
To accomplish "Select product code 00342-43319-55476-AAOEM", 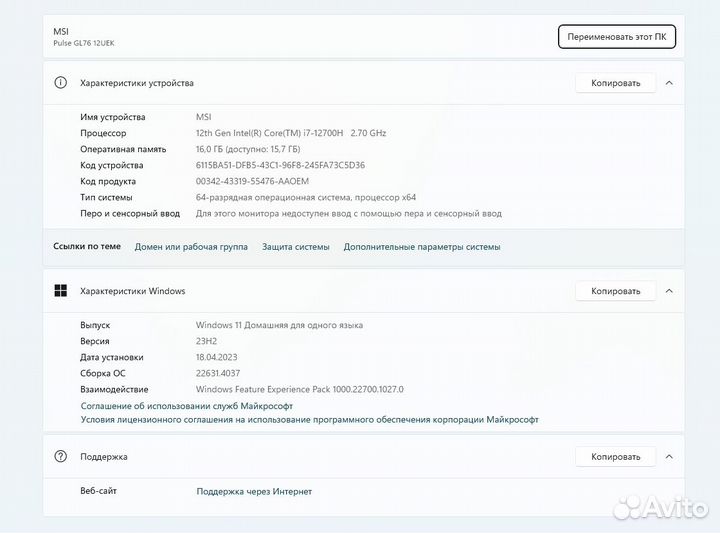I will click(252, 181).
